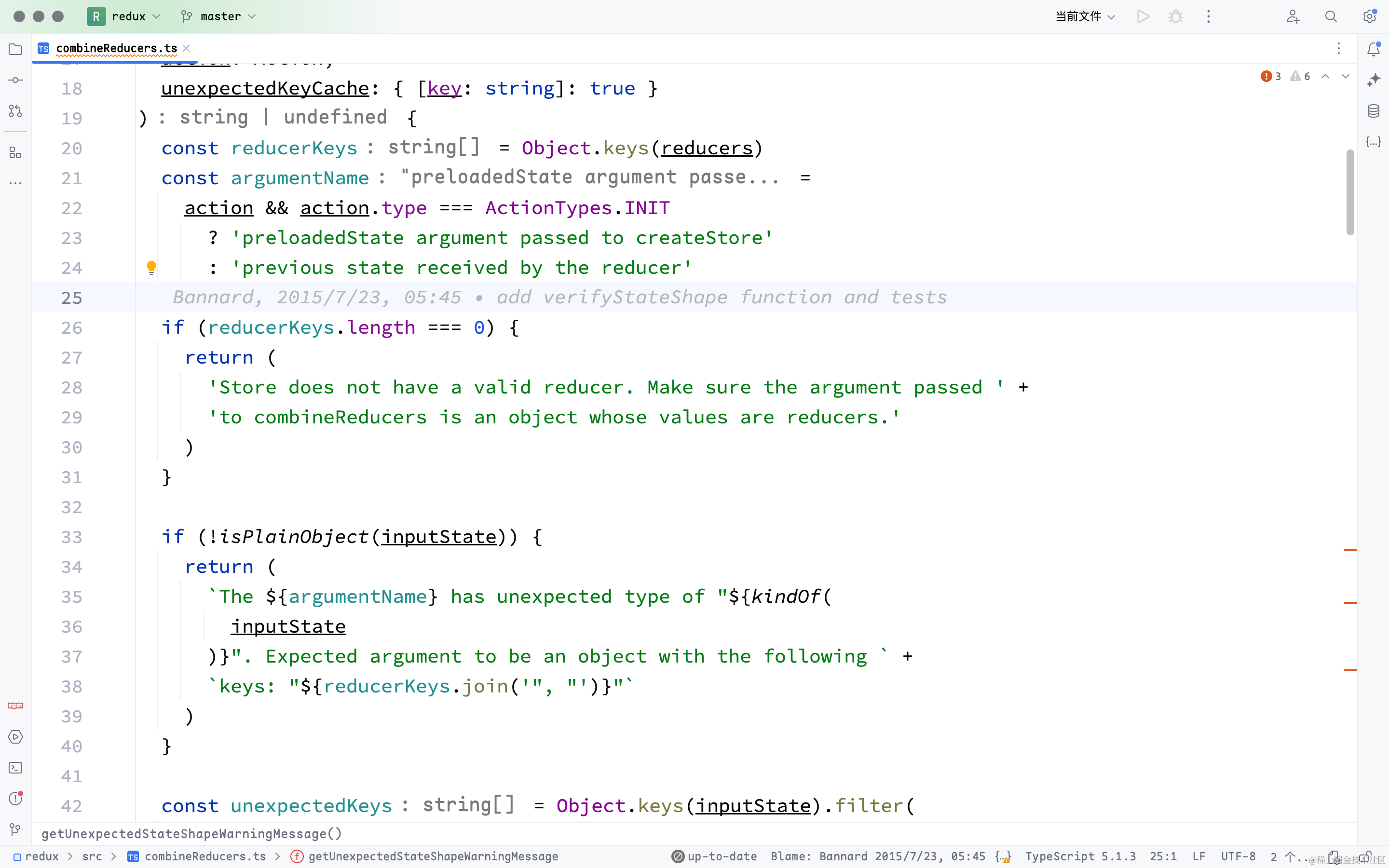The image size is (1389, 868).
Task: Change file encoding UTF-8
Action: point(1238,856)
